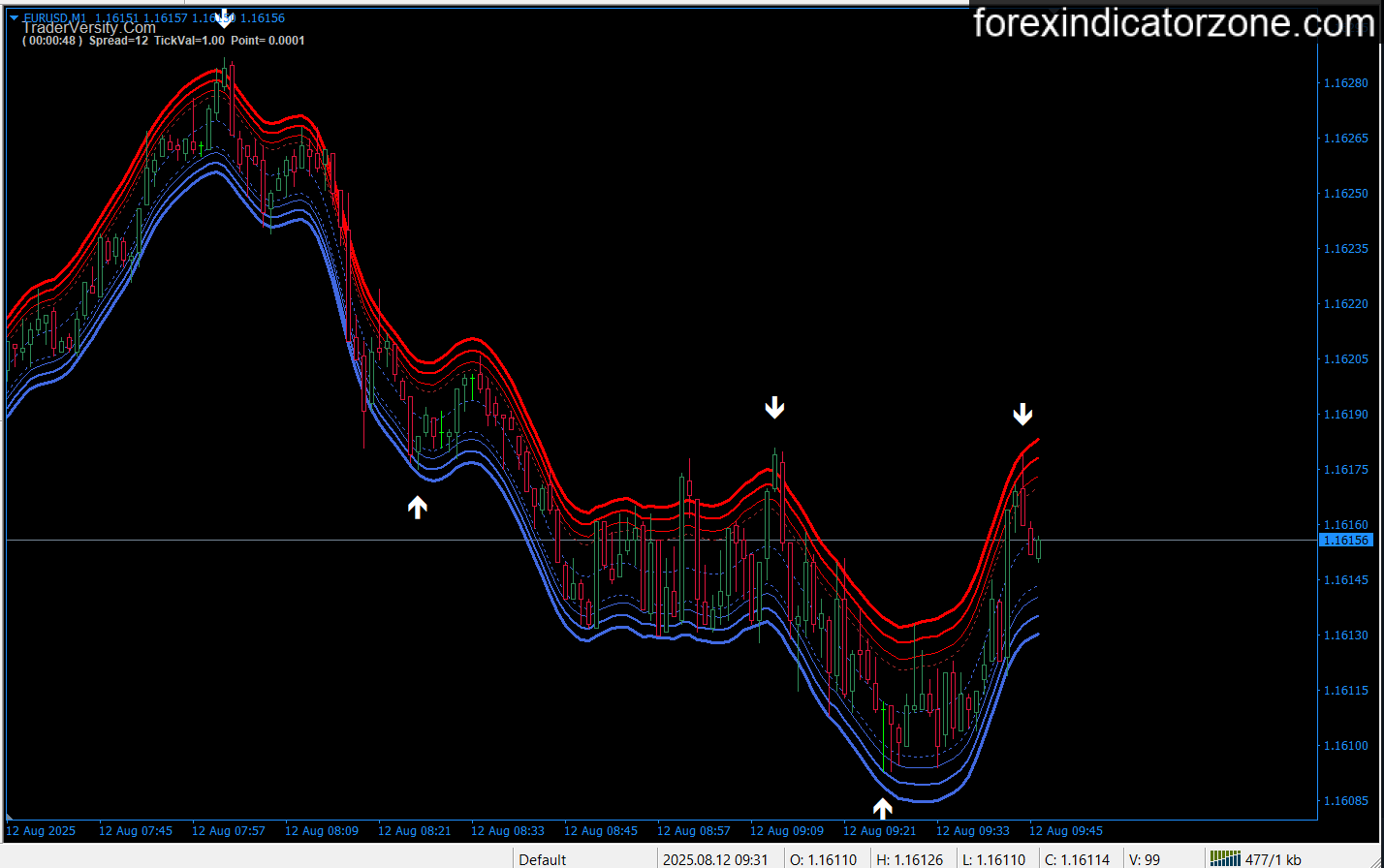
Task: Open the Default profile in status bar
Action: pos(542,859)
